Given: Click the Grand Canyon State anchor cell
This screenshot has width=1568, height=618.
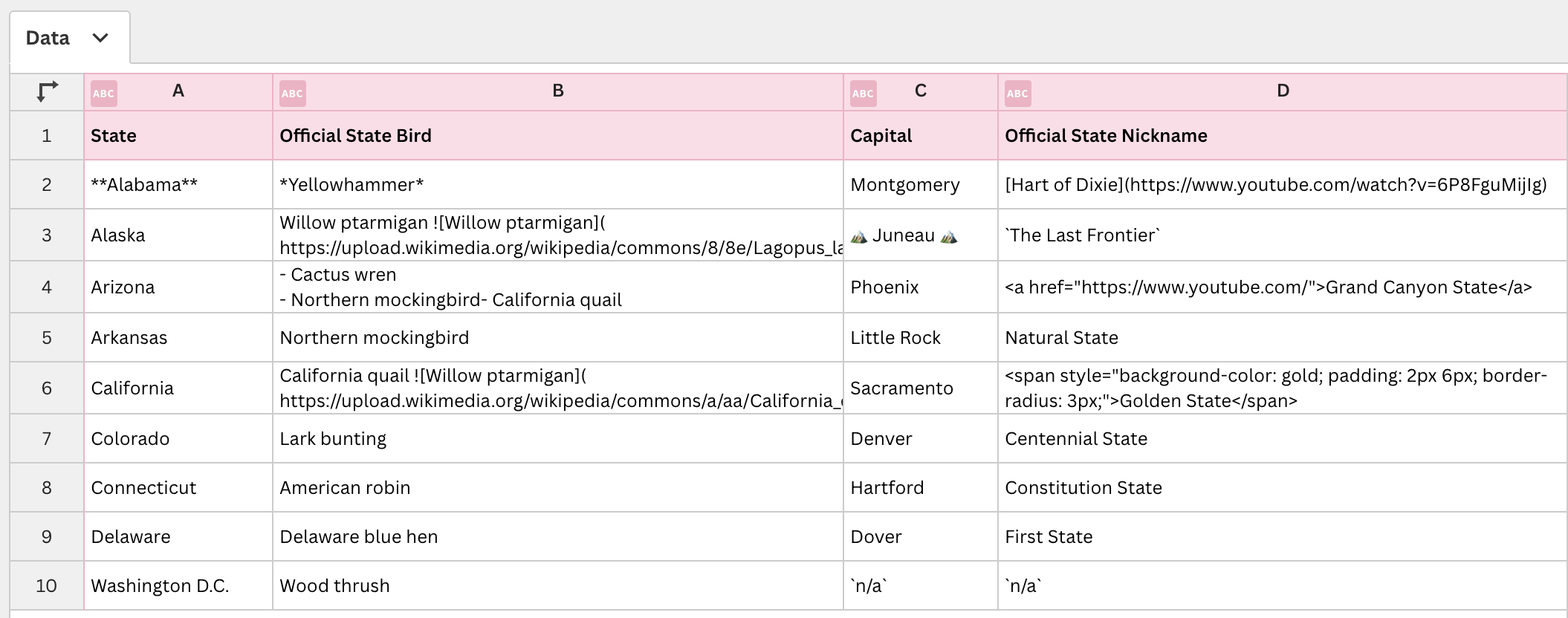Looking at the screenshot, I should click(1268, 287).
